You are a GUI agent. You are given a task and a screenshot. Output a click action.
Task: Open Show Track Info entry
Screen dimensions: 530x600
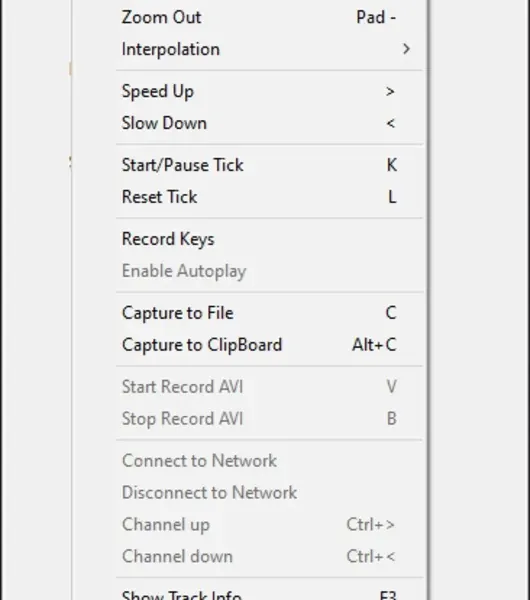269,592
